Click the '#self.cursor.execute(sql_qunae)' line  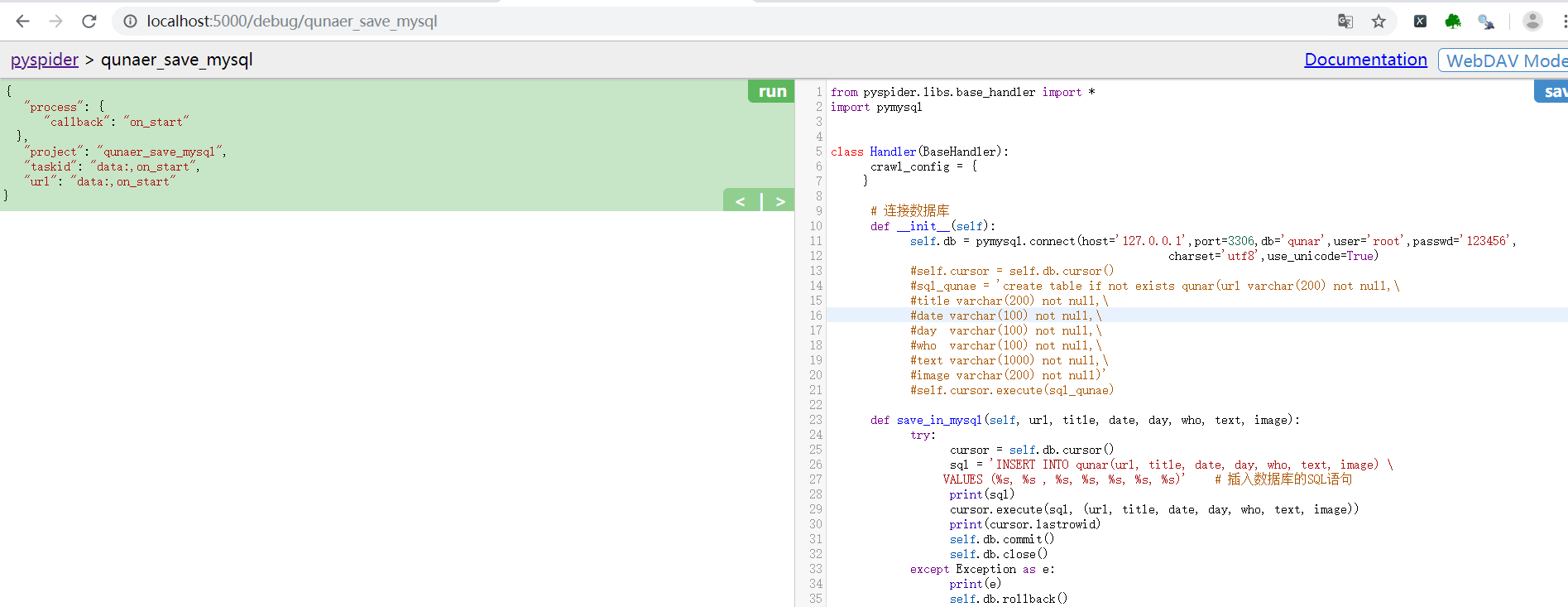pyautogui.click(x=1012, y=390)
